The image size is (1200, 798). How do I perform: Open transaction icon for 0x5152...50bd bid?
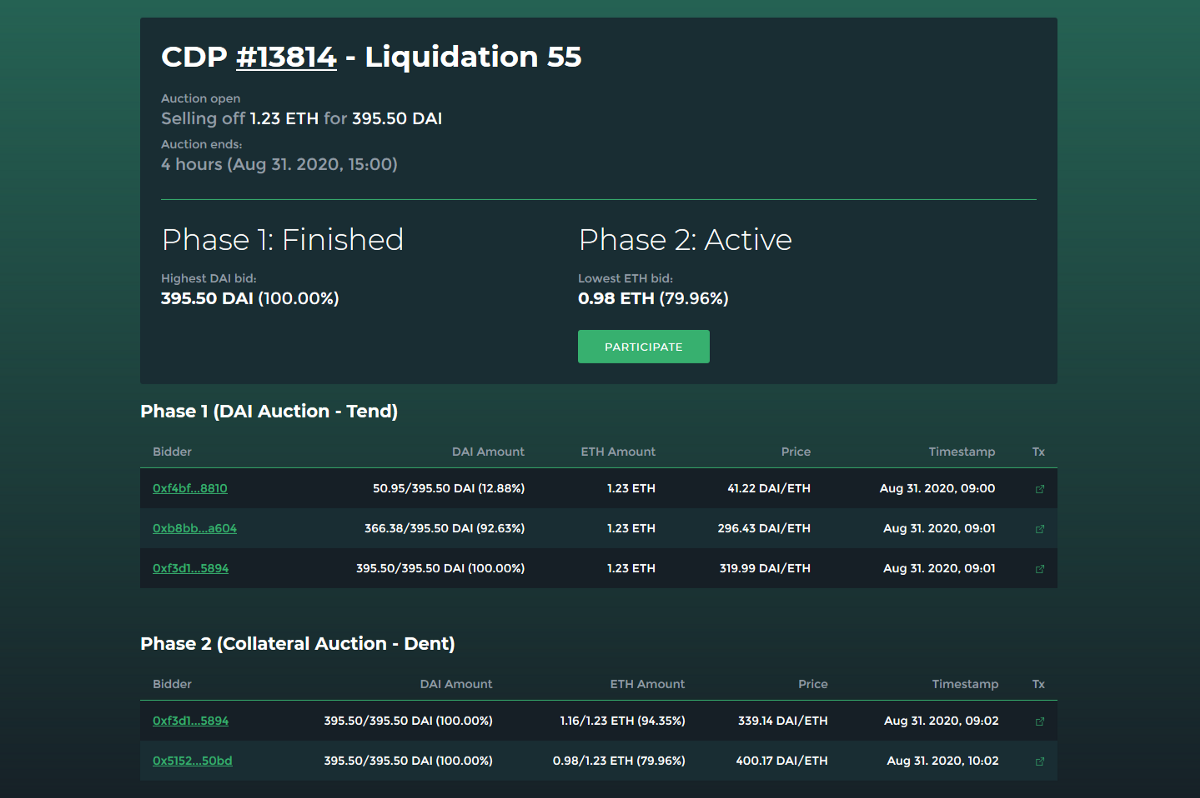pos(1039,761)
